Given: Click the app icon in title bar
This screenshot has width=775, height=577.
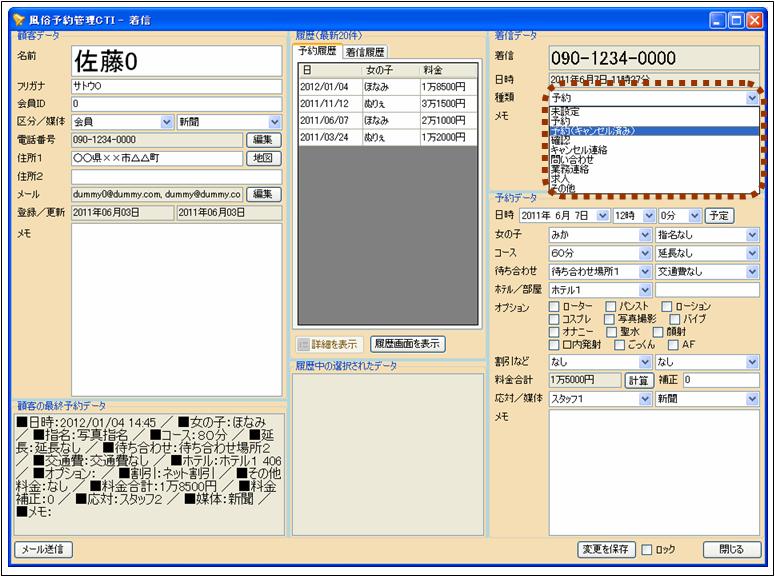Looking at the screenshot, I should click(x=18, y=18).
